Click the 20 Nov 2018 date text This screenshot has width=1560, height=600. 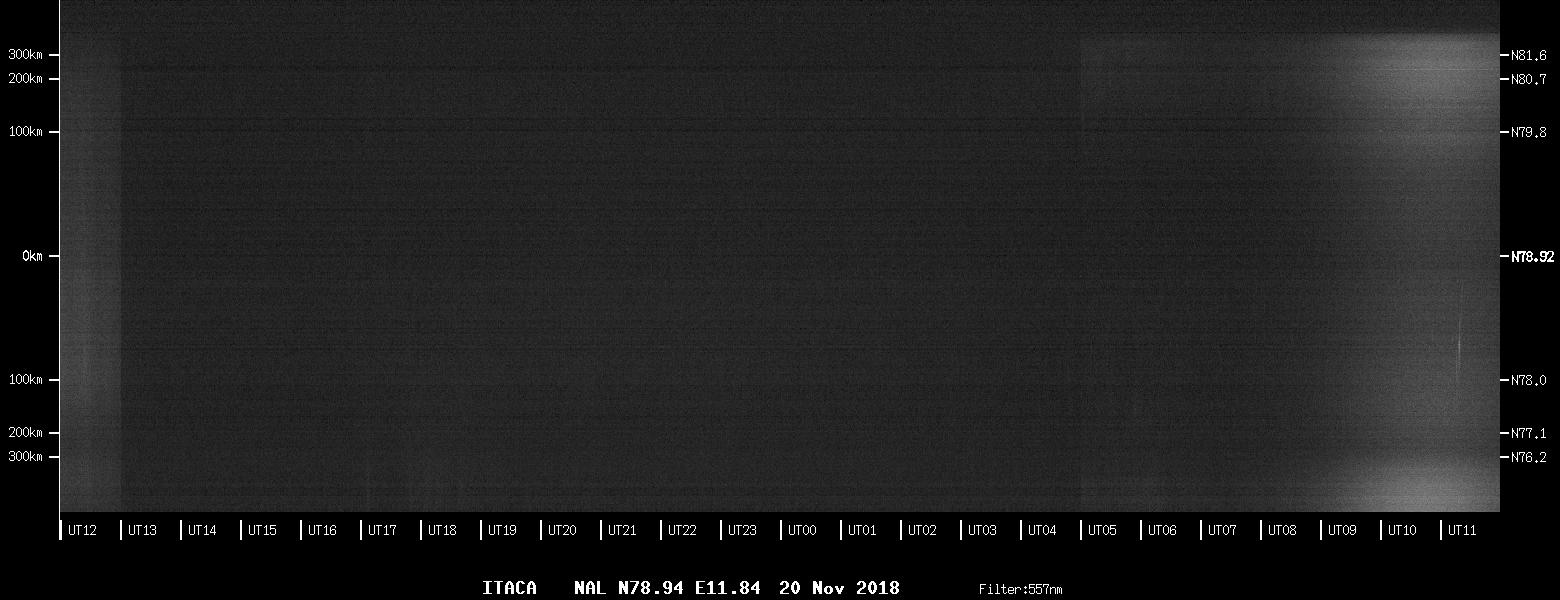[839, 588]
